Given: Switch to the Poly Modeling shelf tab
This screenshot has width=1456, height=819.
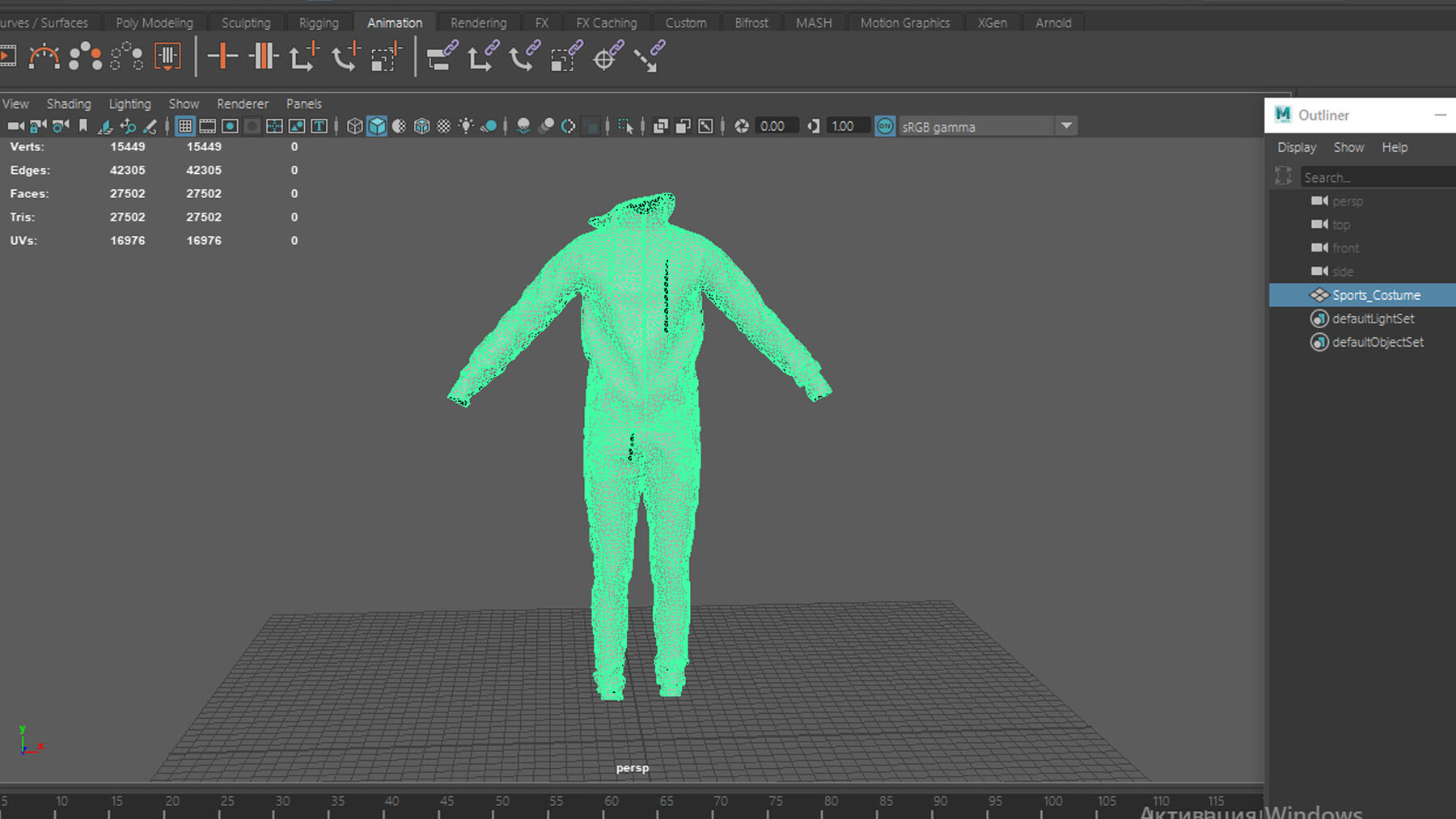Looking at the screenshot, I should pyautogui.click(x=154, y=23).
